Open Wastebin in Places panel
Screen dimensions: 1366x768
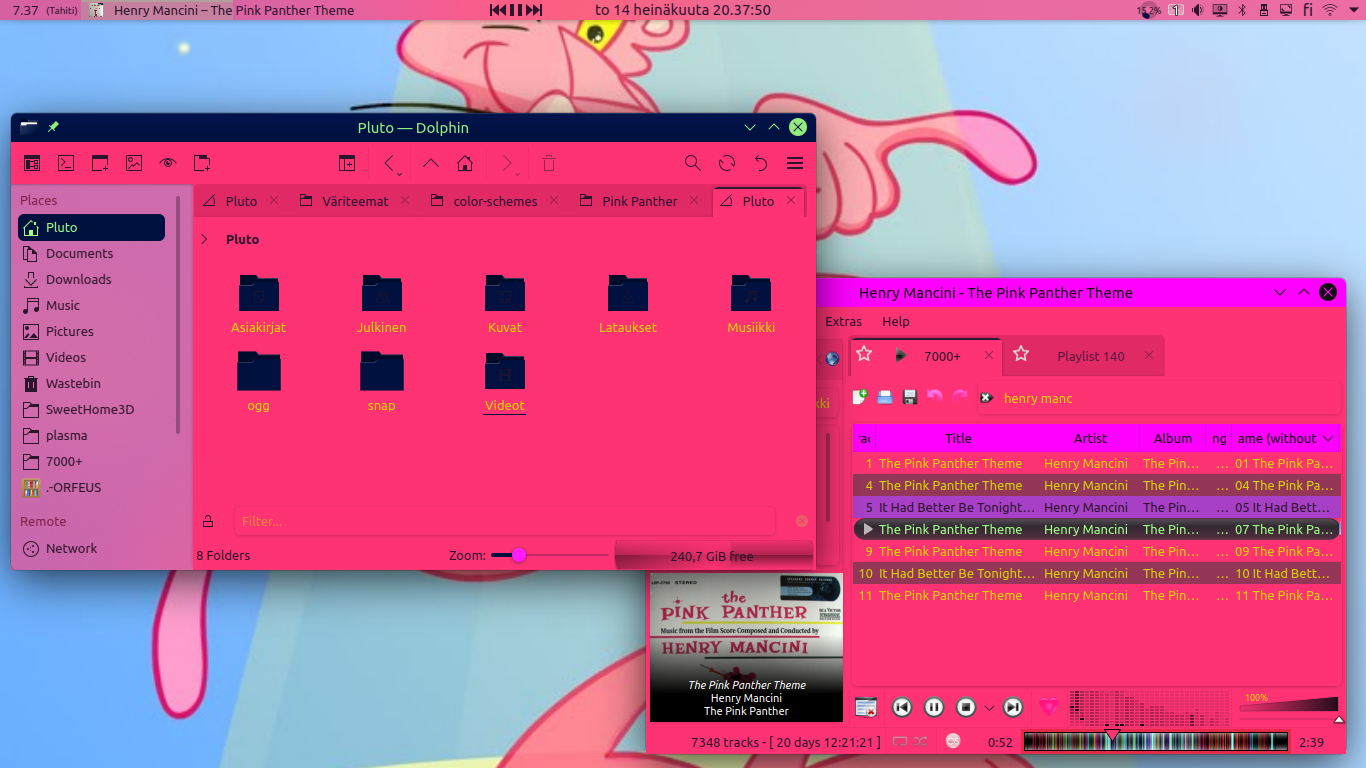pyautogui.click(x=91, y=383)
